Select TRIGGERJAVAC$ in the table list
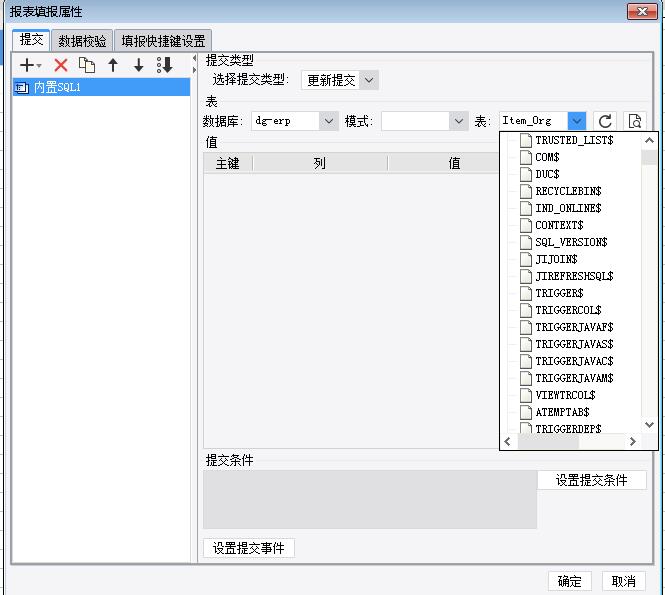This screenshot has width=665, height=595. click(574, 361)
